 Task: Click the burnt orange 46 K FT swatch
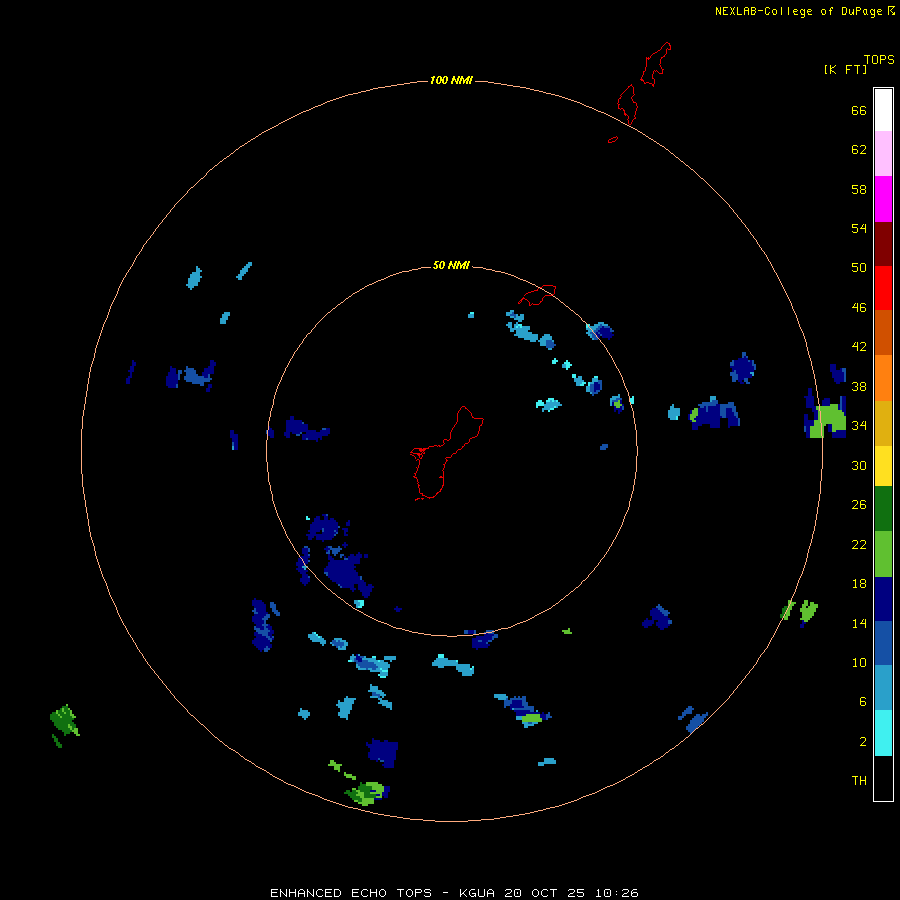[883, 332]
